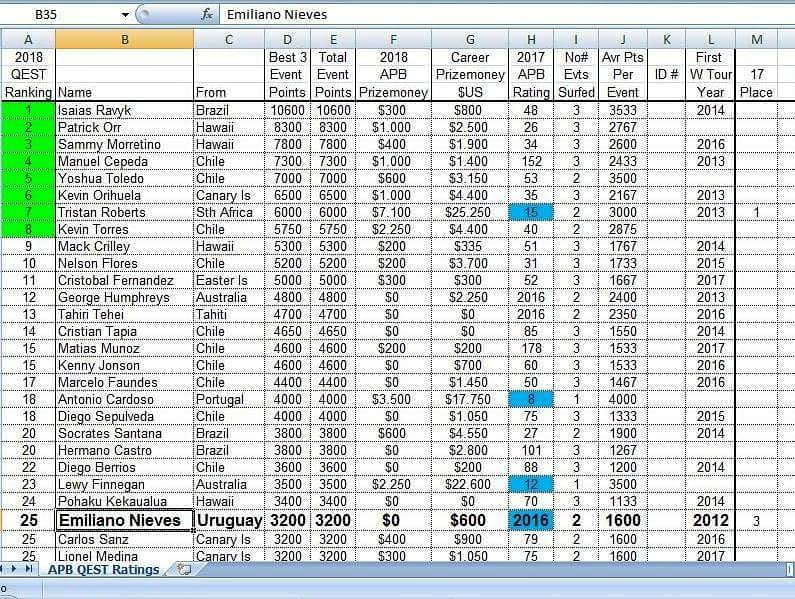This screenshot has width=795, height=599.
Task: Select column M header
Action: tap(756, 40)
